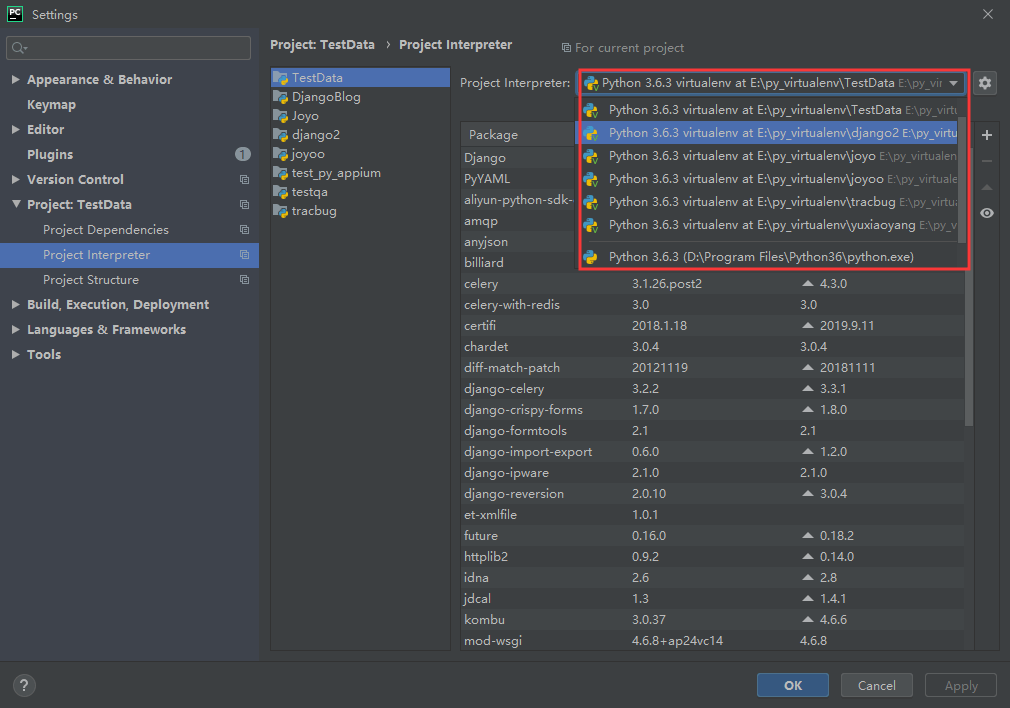Click the Python icon of the tracbug interpreter option

click(591, 202)
